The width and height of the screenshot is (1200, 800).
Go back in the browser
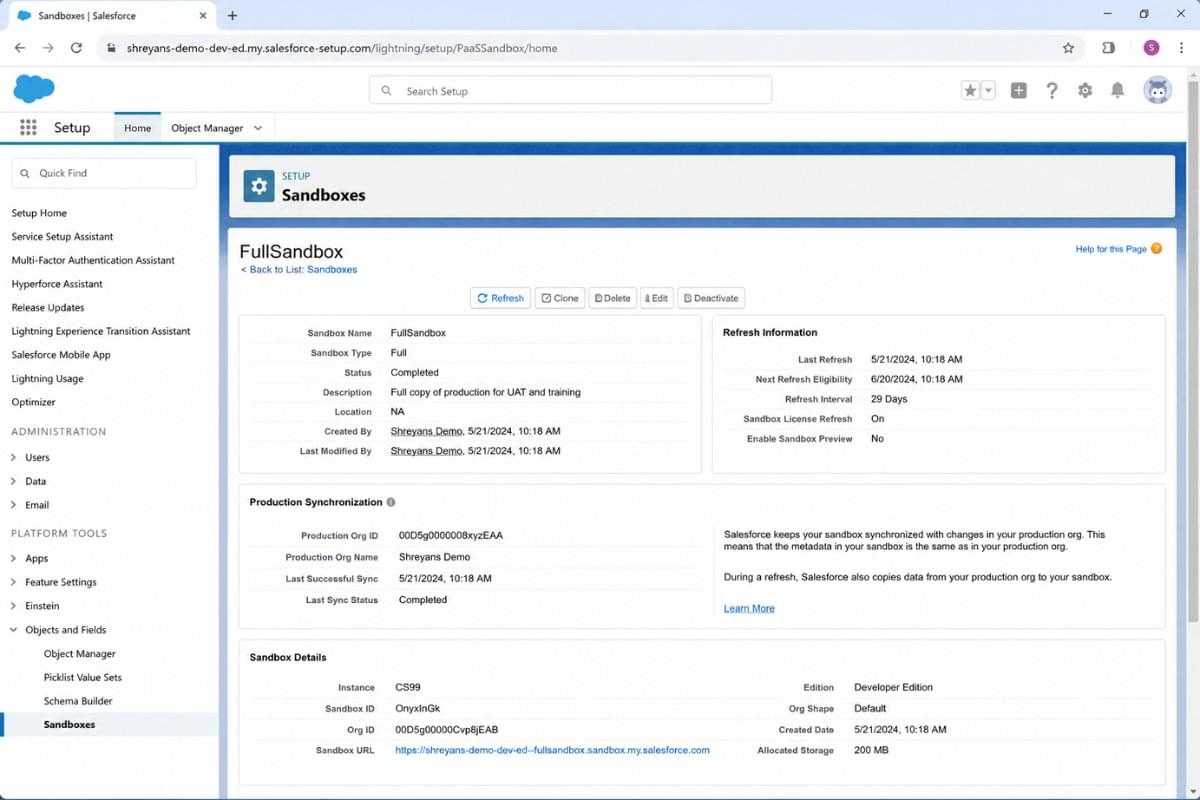click(20, 48)
